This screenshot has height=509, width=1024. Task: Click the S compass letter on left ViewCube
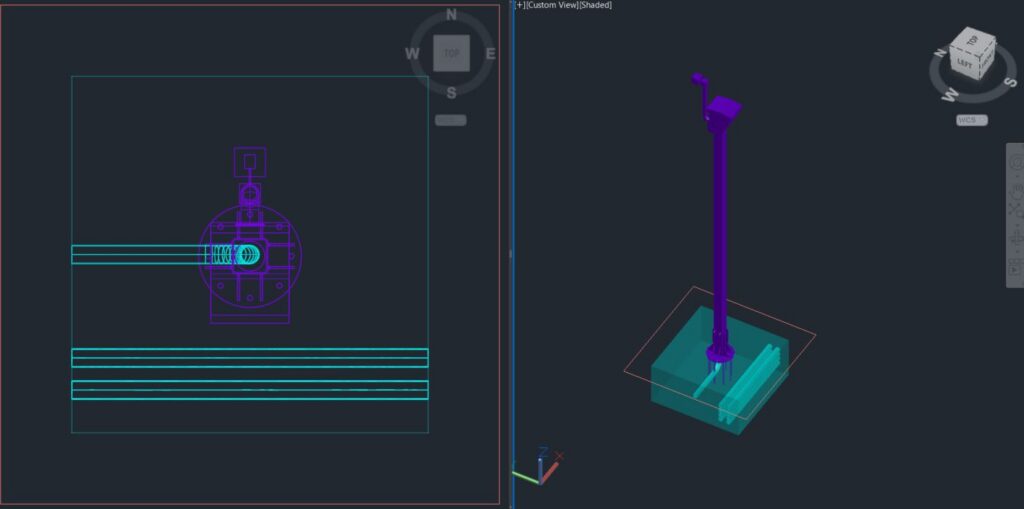pyautogui.click(x=451, y=93)
